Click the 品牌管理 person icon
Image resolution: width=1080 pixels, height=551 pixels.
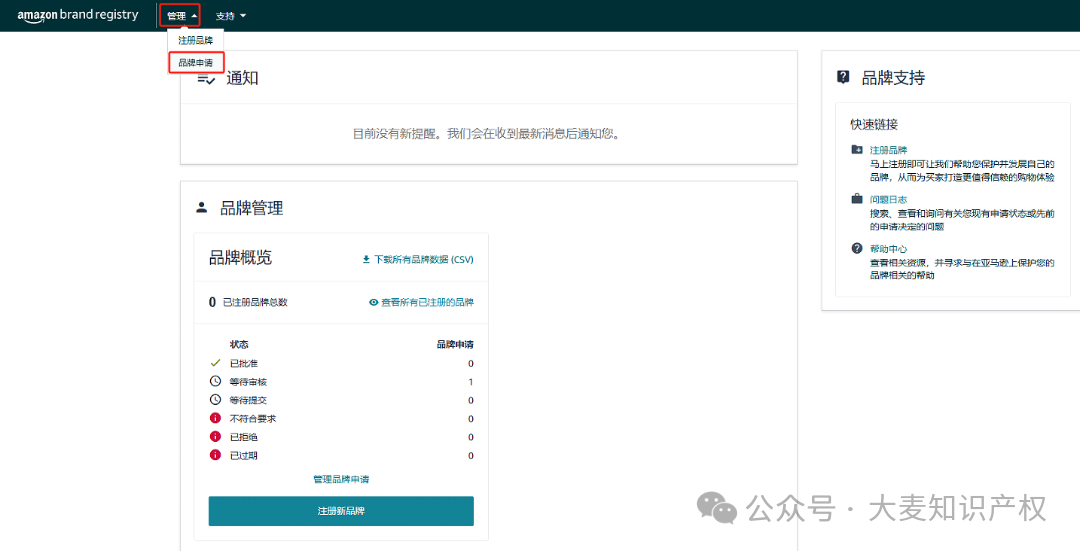click(202, 207)
